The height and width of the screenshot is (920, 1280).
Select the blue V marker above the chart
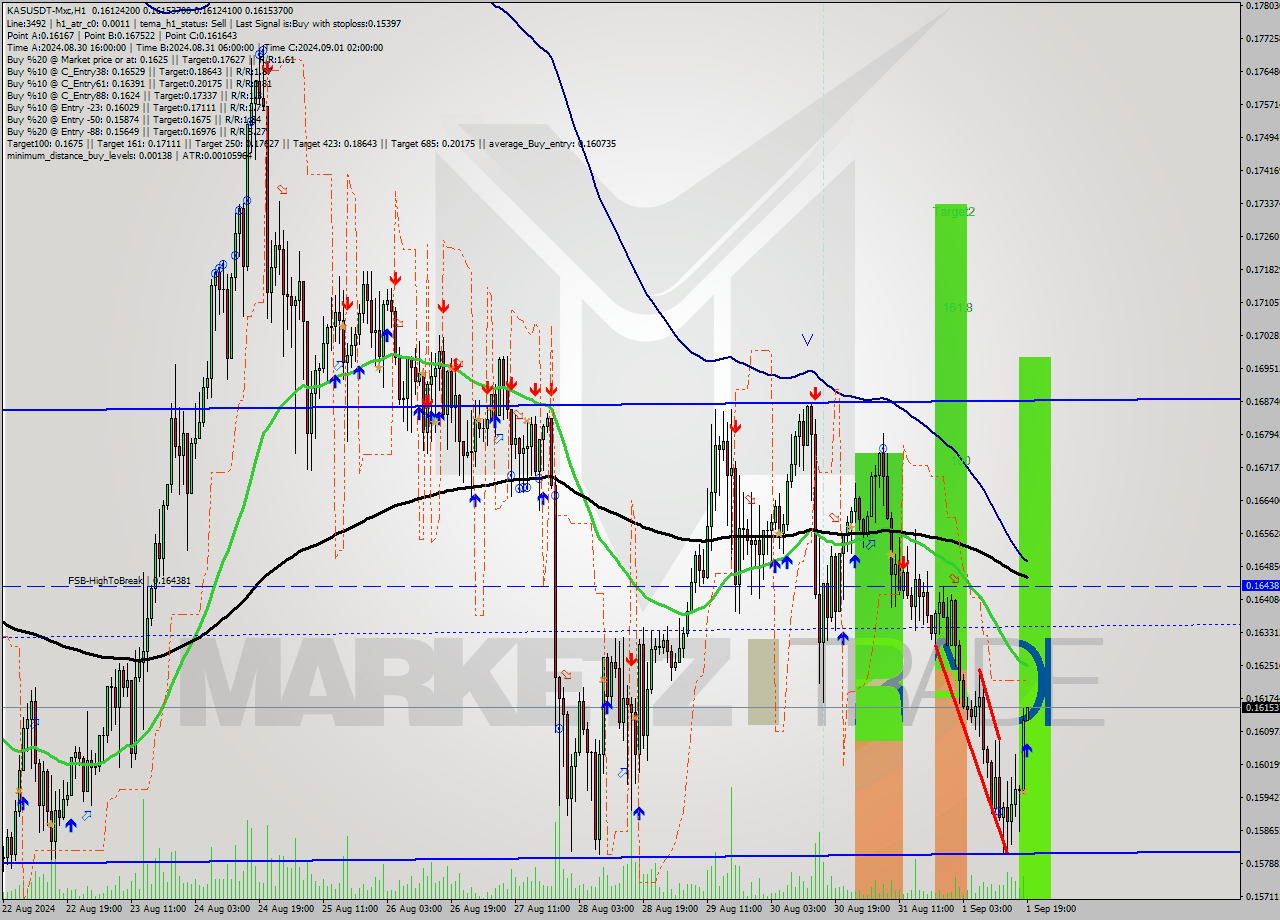coord(807,340)
